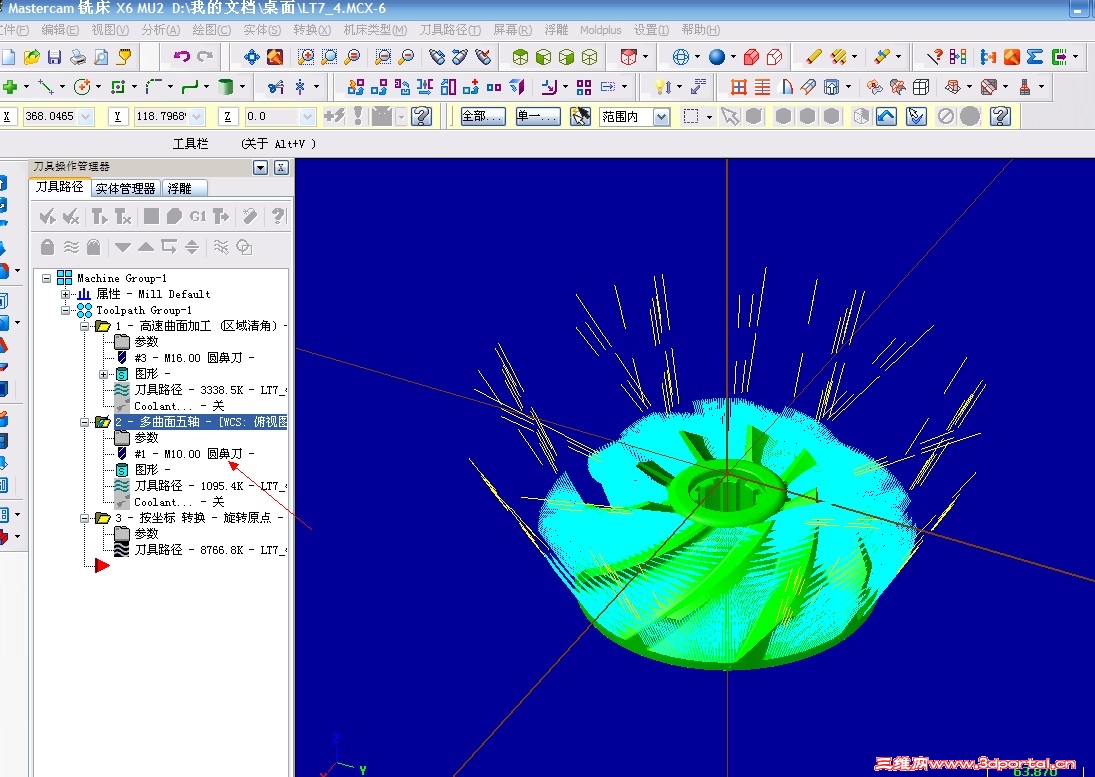Open the X coordinate dropdown
This screenshot has width=1095, height=777.
[x=87, y=117]
